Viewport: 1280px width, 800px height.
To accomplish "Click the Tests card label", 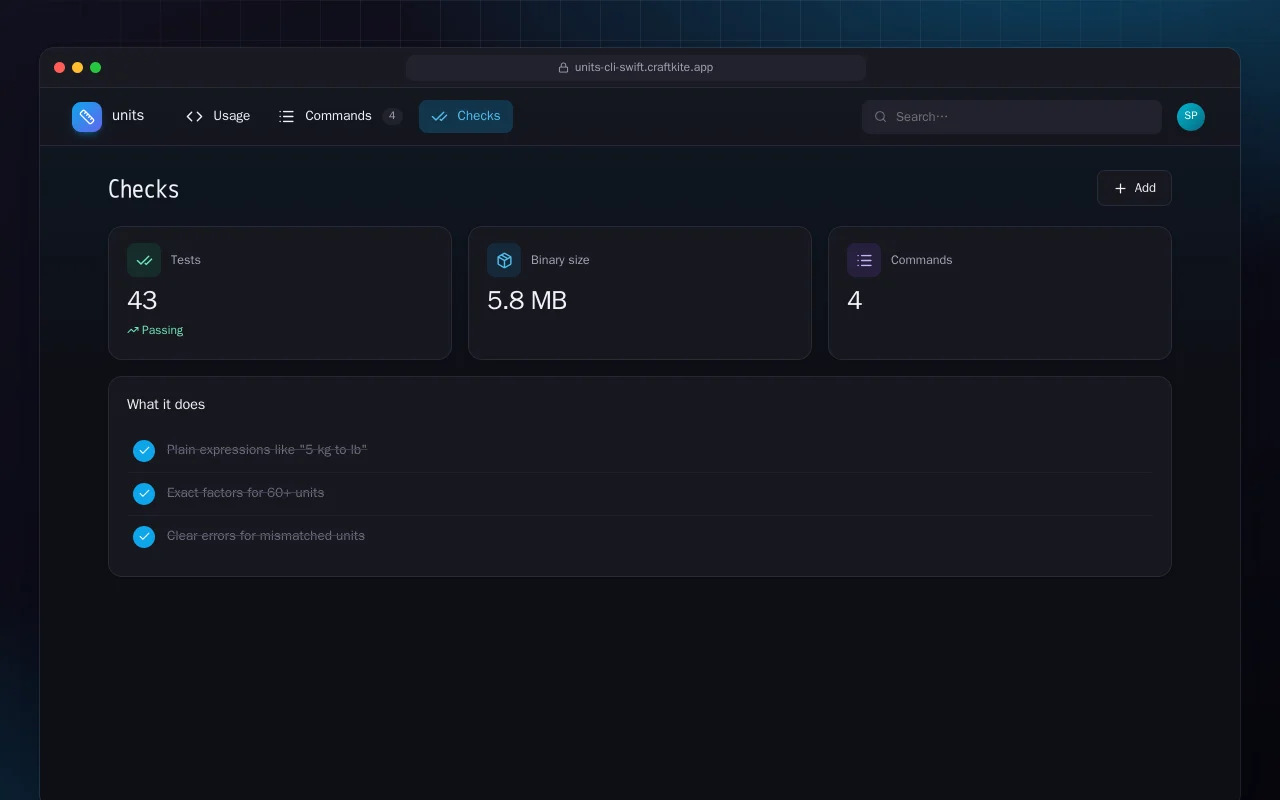I will pos(186,260).
